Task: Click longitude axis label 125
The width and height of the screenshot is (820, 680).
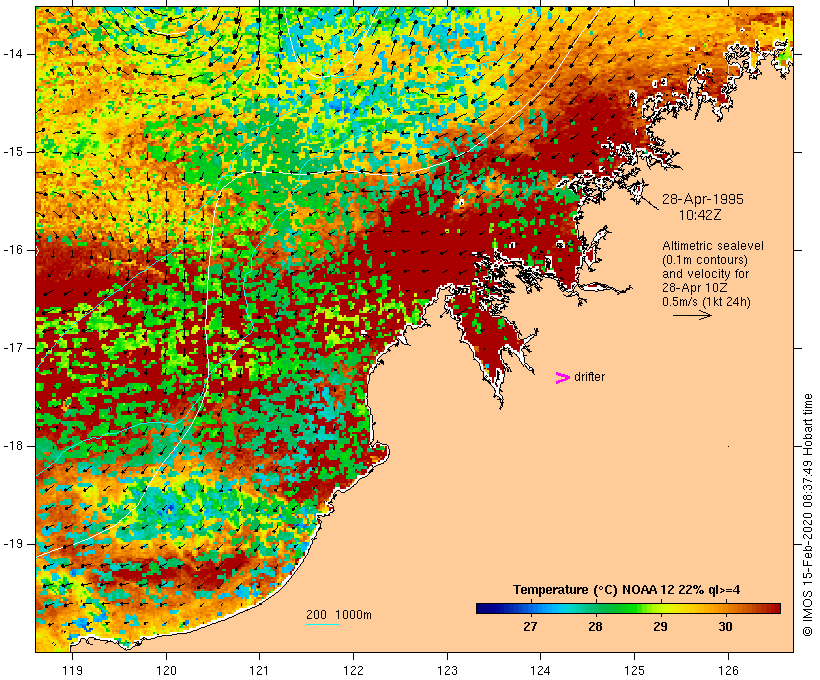Action: [x=635, y=670]
